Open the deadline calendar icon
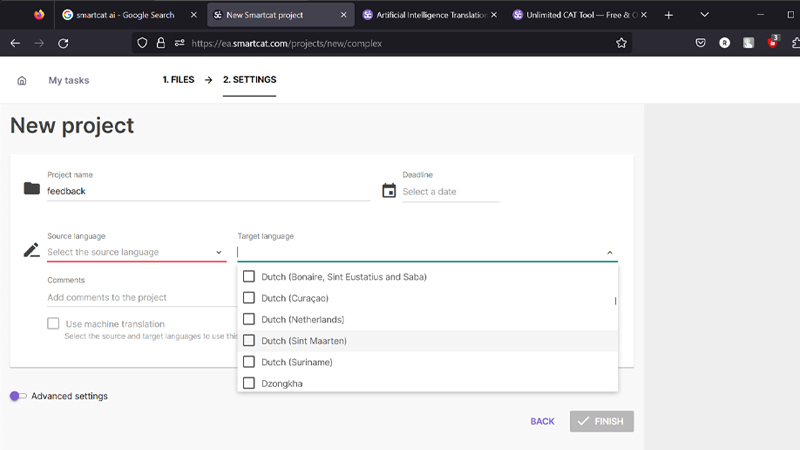 (x=389, y=190)
